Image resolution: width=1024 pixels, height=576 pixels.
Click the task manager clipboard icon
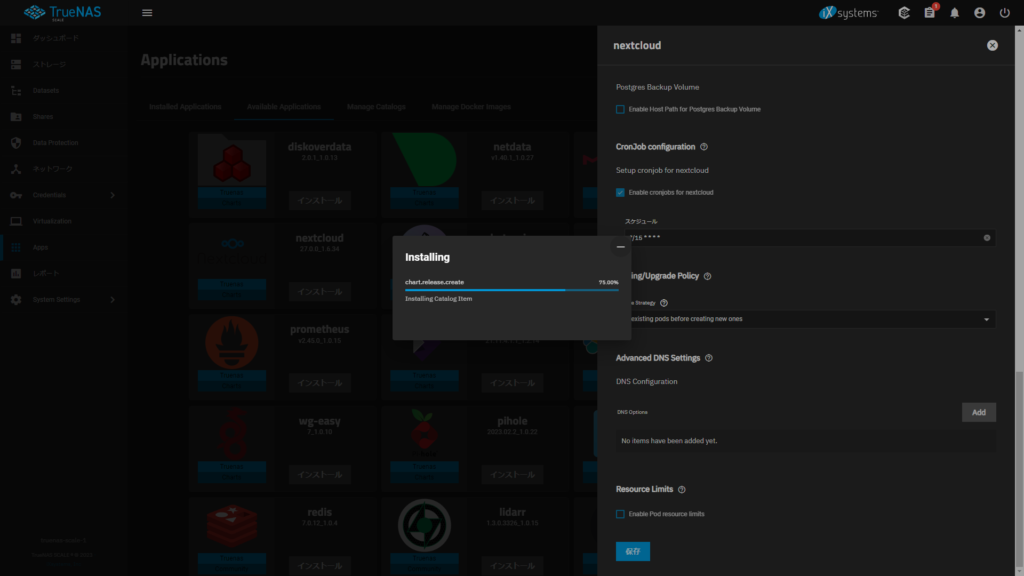click(x=929, y=13)
